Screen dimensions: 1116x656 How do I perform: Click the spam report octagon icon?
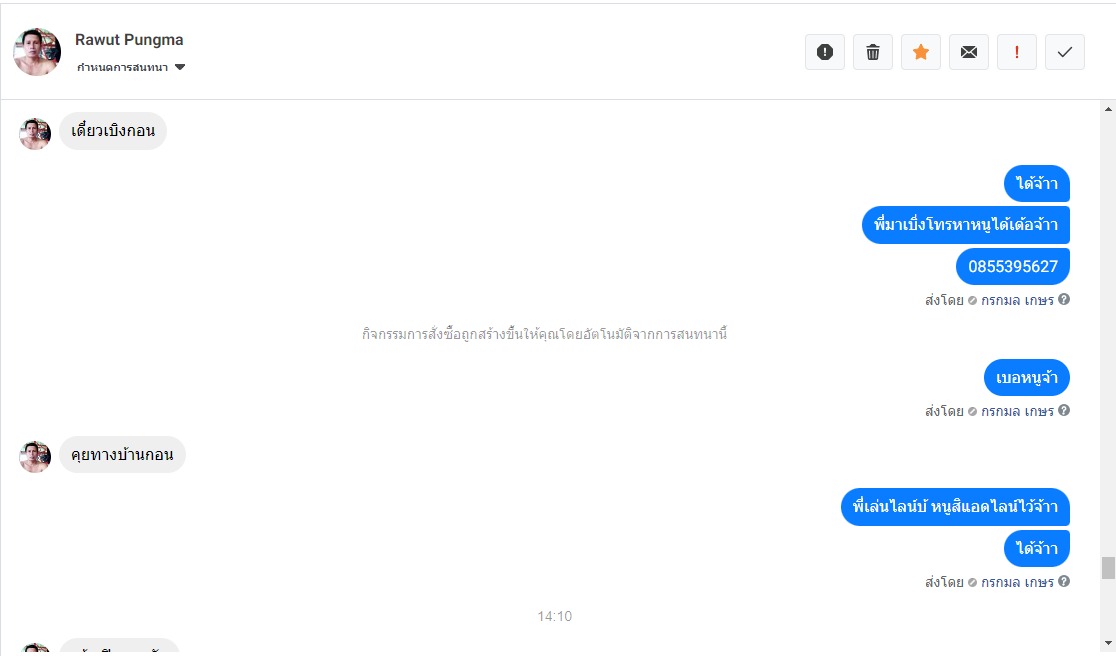coord(825,52)
